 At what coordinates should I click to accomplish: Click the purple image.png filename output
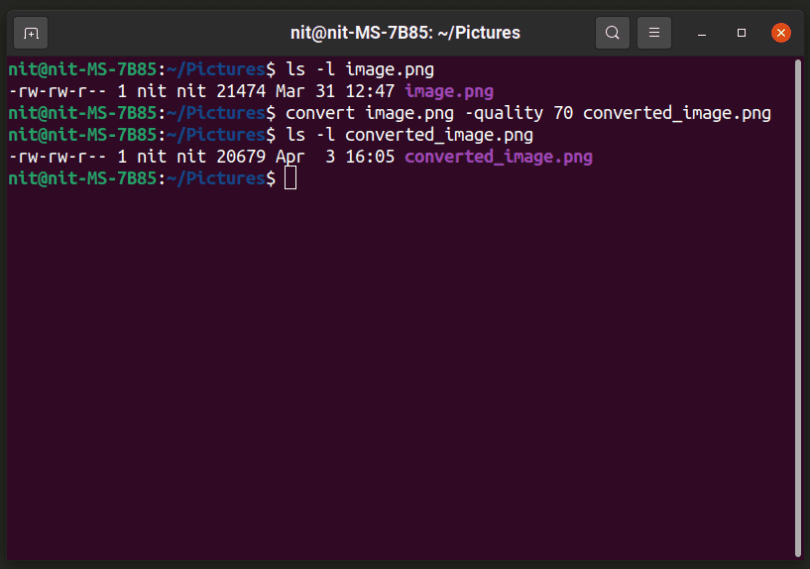tap(449, 91)
